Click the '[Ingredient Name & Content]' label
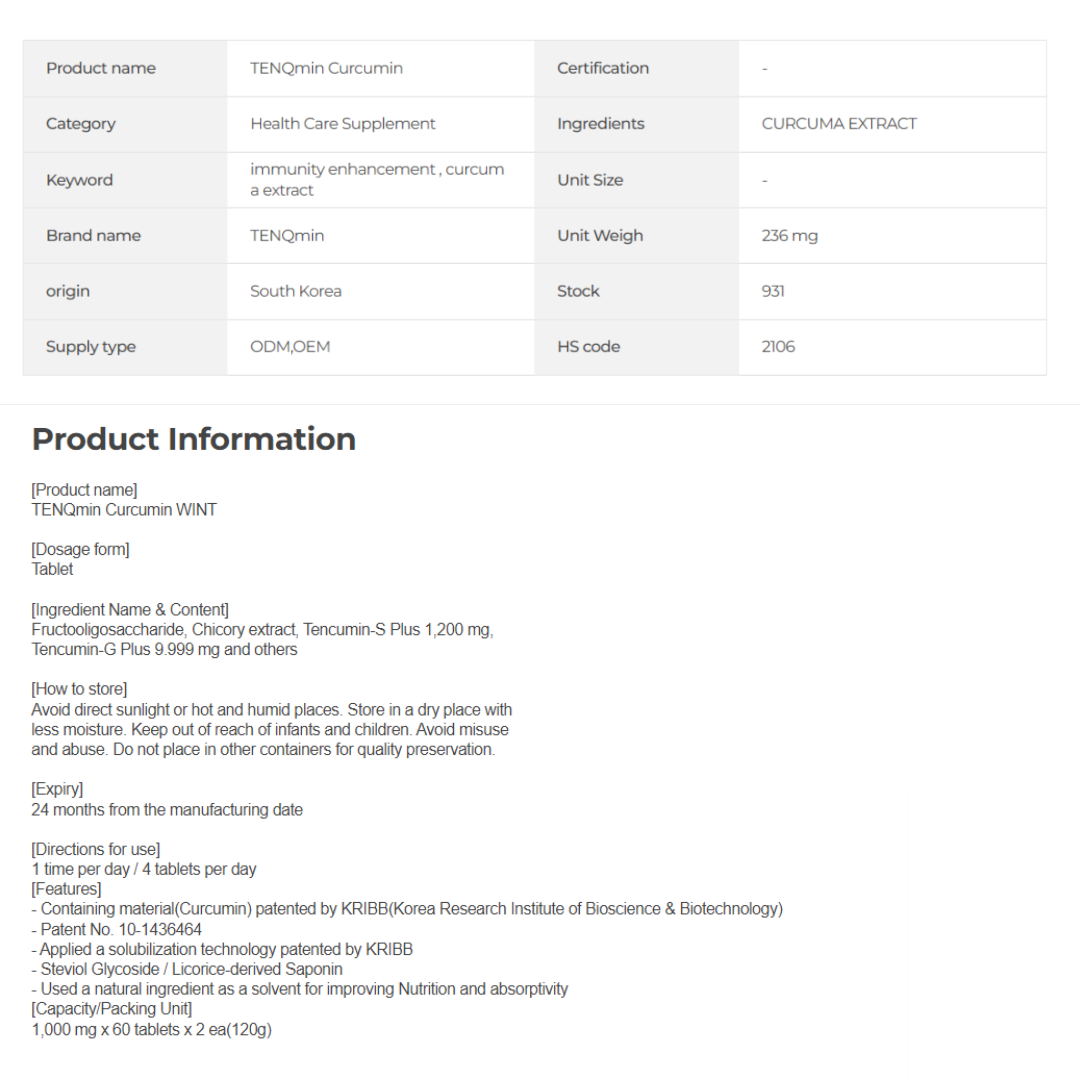The width and height of the screenshot is (1080, 1080). pos(130,610)
